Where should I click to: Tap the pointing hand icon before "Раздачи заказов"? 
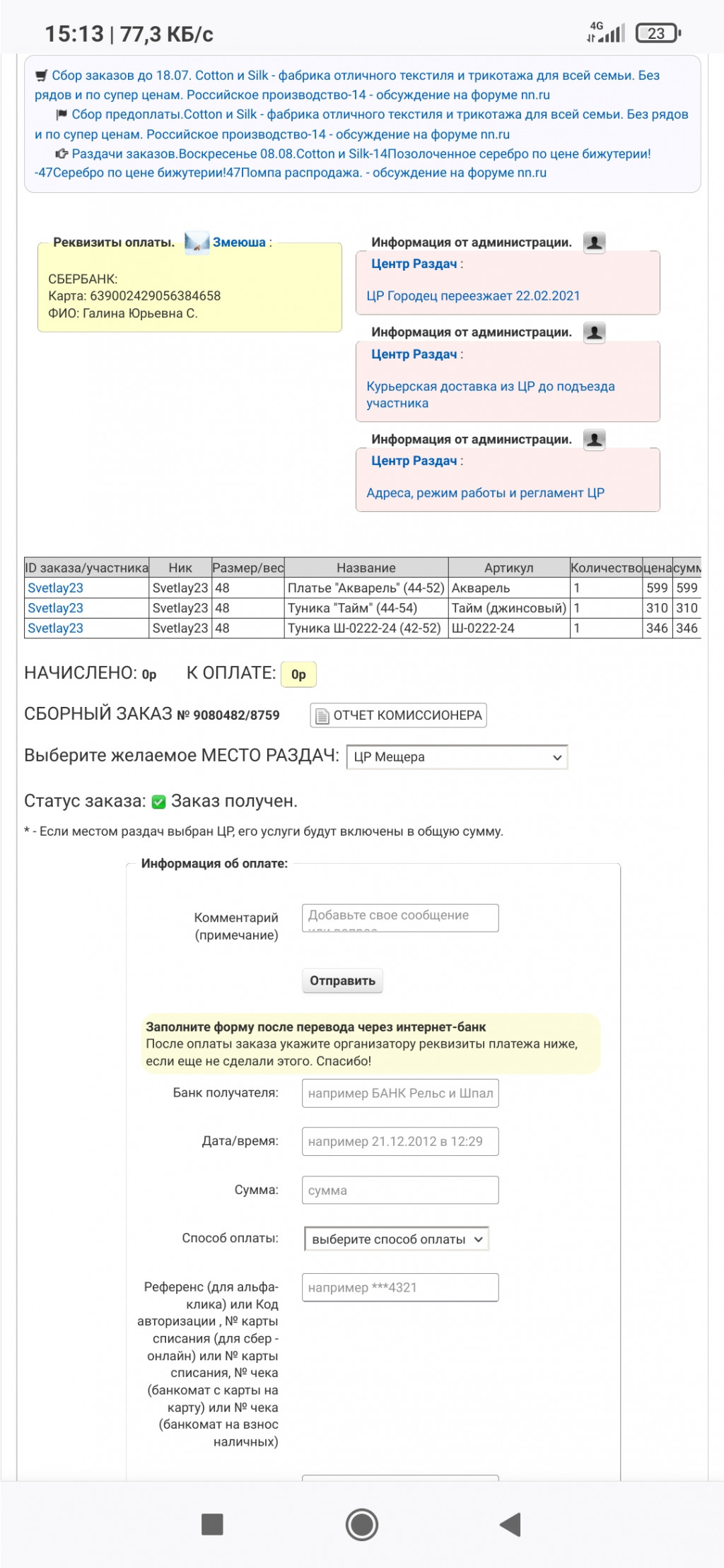pyautogui.click(x=62, y=153)
